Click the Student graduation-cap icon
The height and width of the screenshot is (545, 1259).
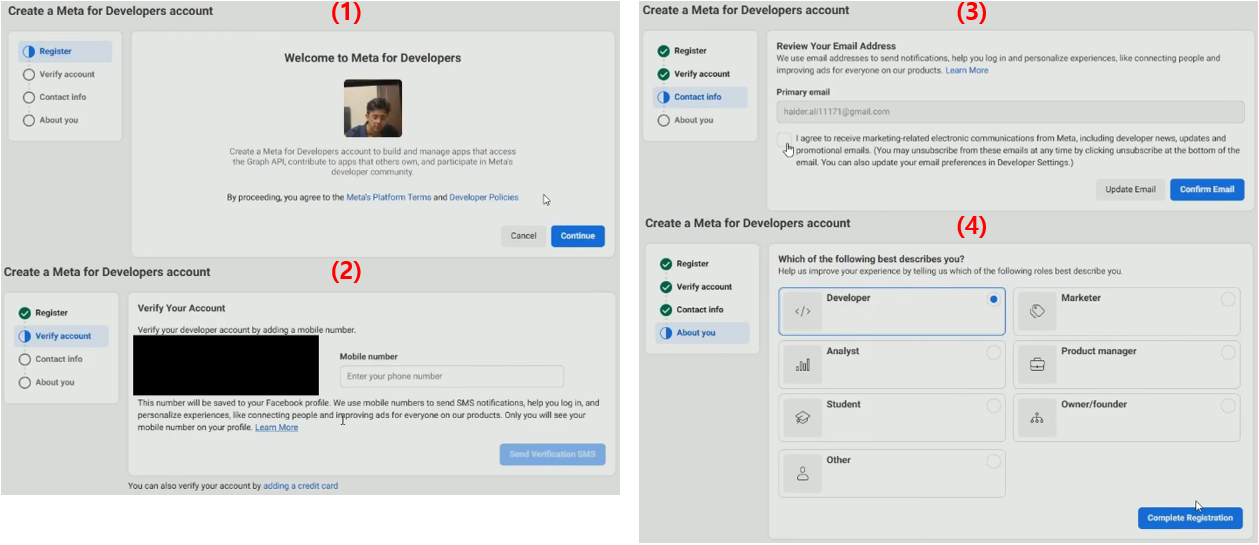803,418
